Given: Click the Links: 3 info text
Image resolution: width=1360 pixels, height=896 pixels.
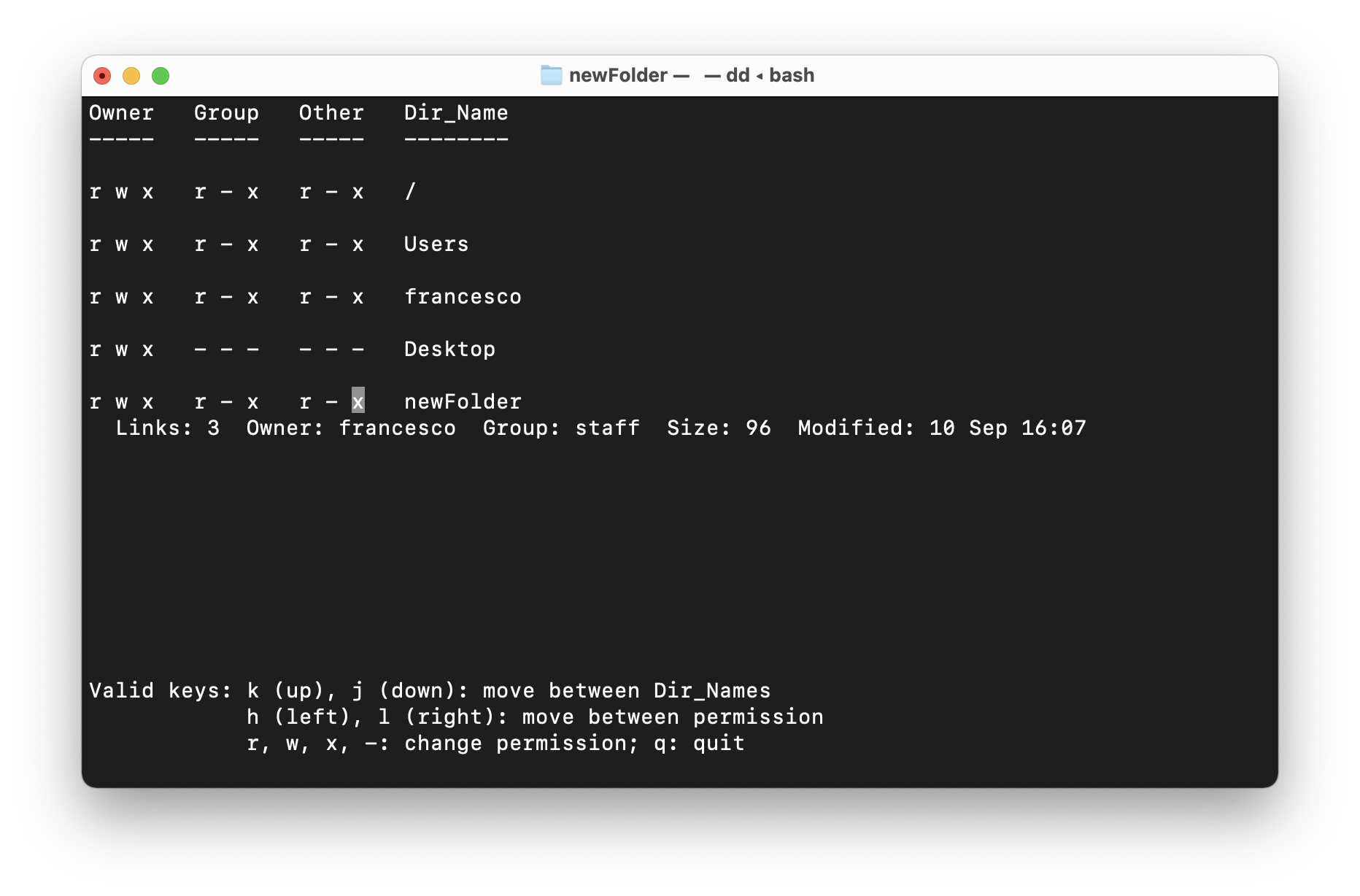Looking at the screenshot, I should tap(167, 428).
